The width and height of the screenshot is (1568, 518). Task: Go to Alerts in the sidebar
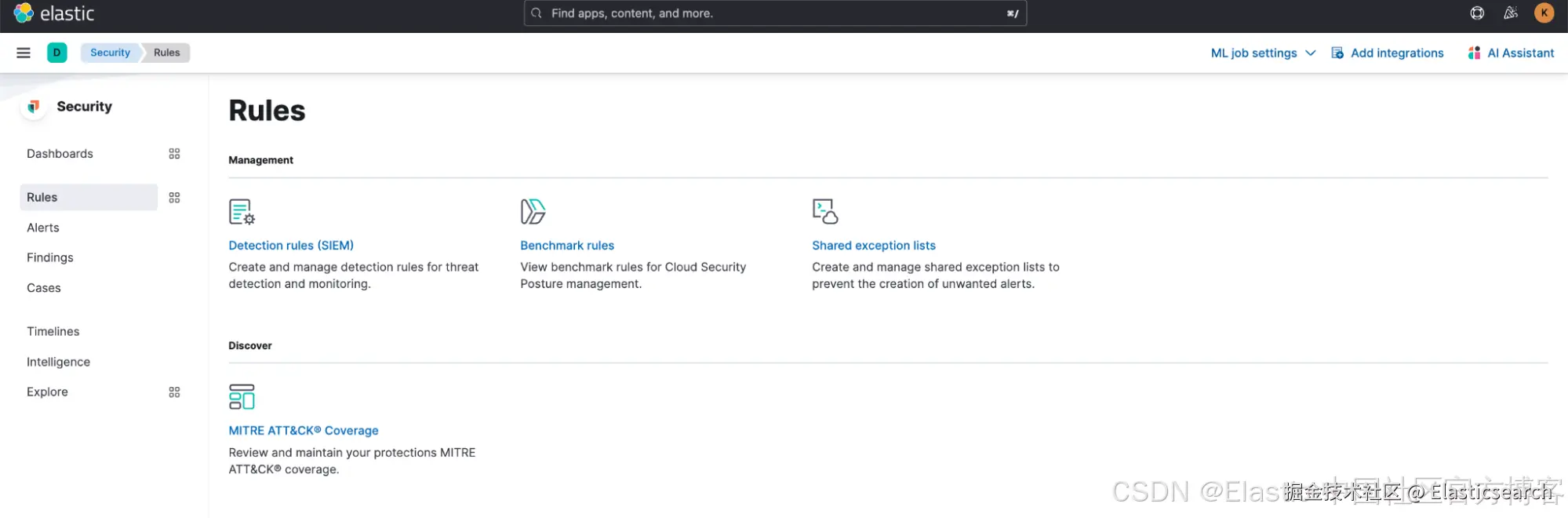click(43, 228)
